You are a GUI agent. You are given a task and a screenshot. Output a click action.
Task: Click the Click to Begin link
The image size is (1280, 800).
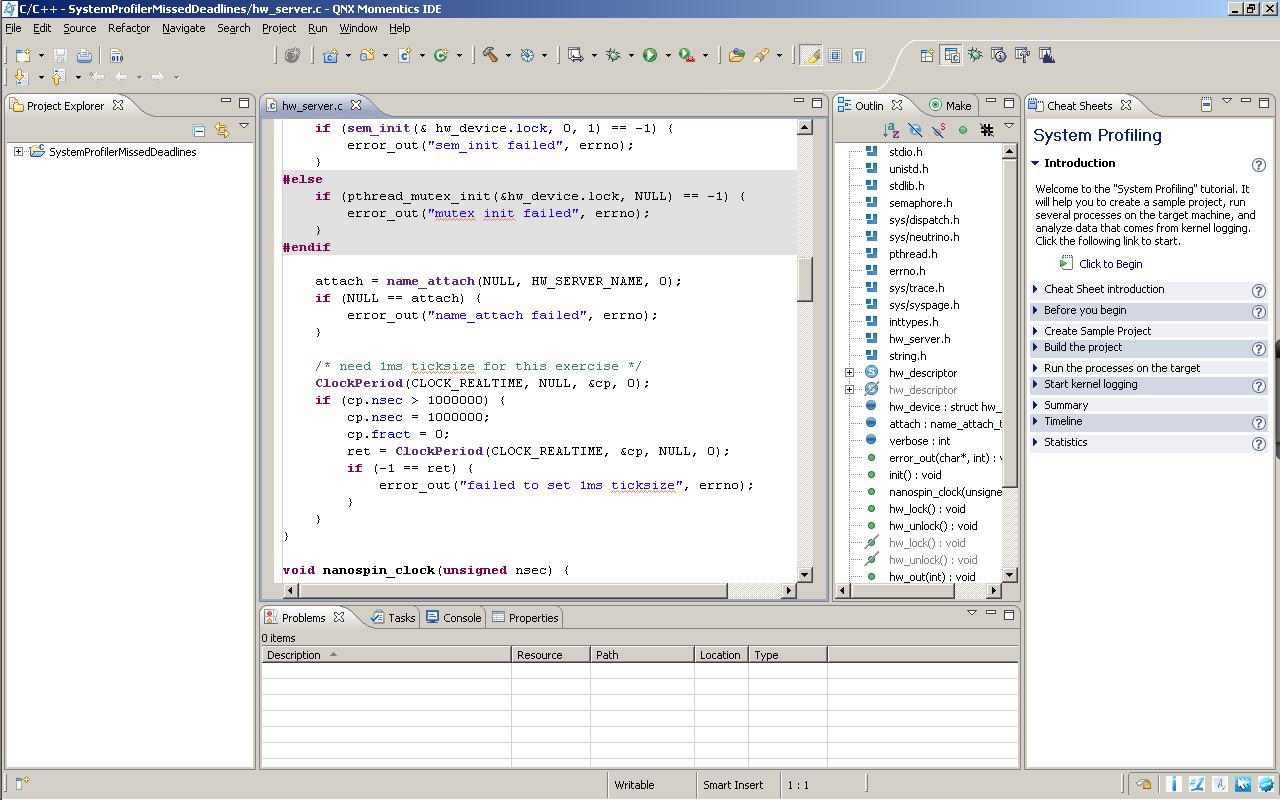coord(1110,264)
